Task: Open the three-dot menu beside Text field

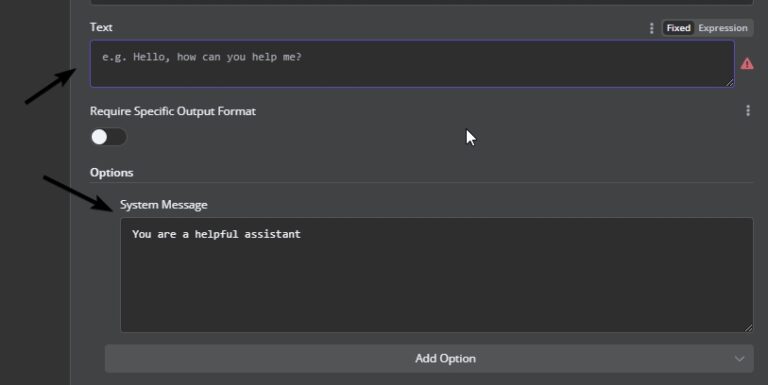Action: 651,28
